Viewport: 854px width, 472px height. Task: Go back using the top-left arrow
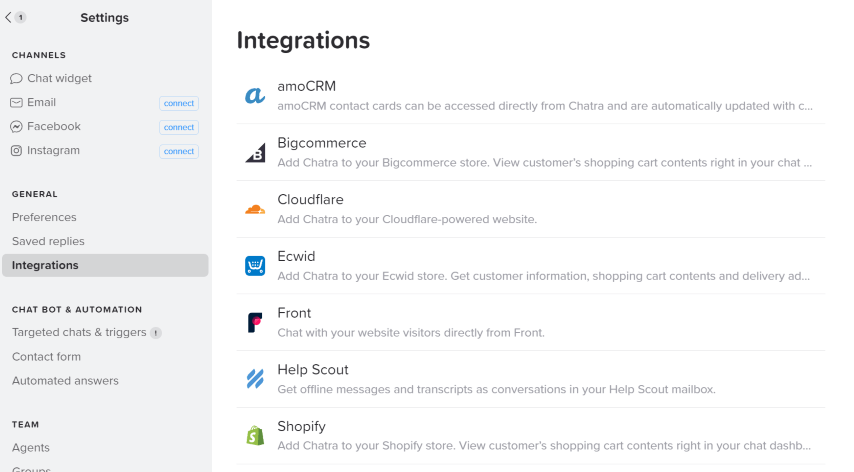click(9, 17)
